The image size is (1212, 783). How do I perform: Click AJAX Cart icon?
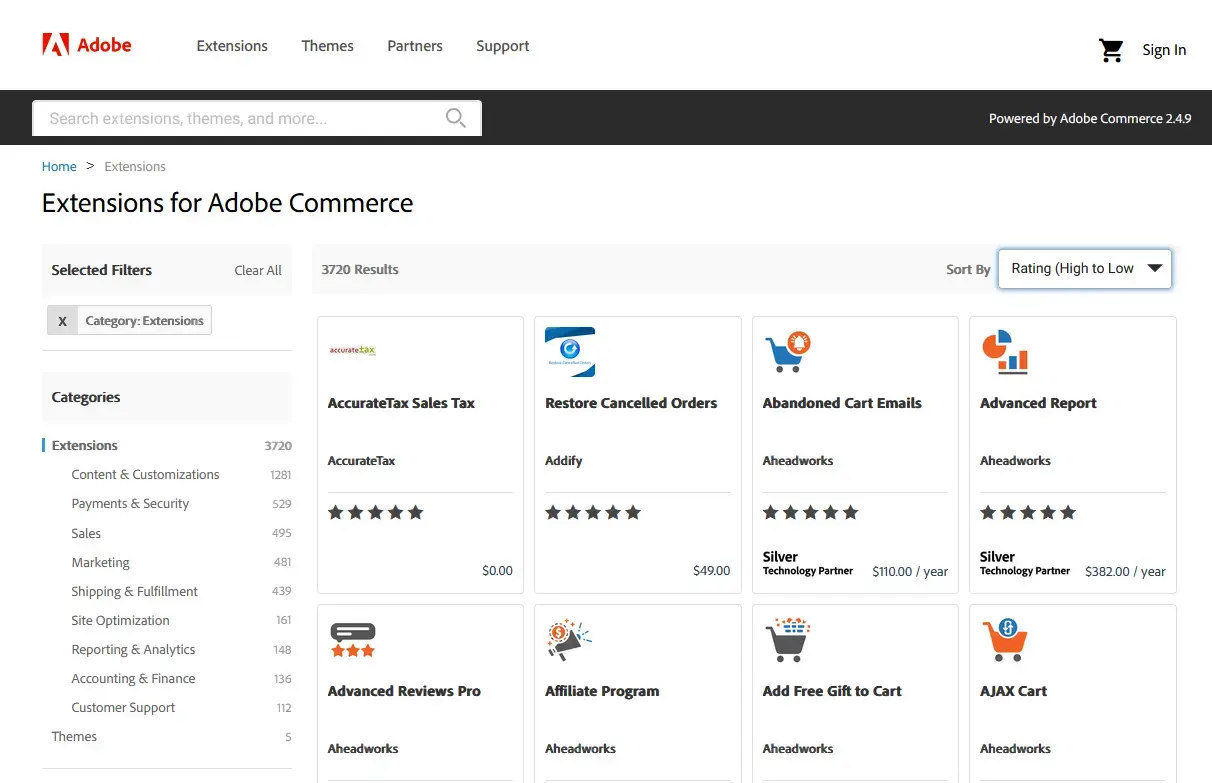click(x=1005, y=640)
